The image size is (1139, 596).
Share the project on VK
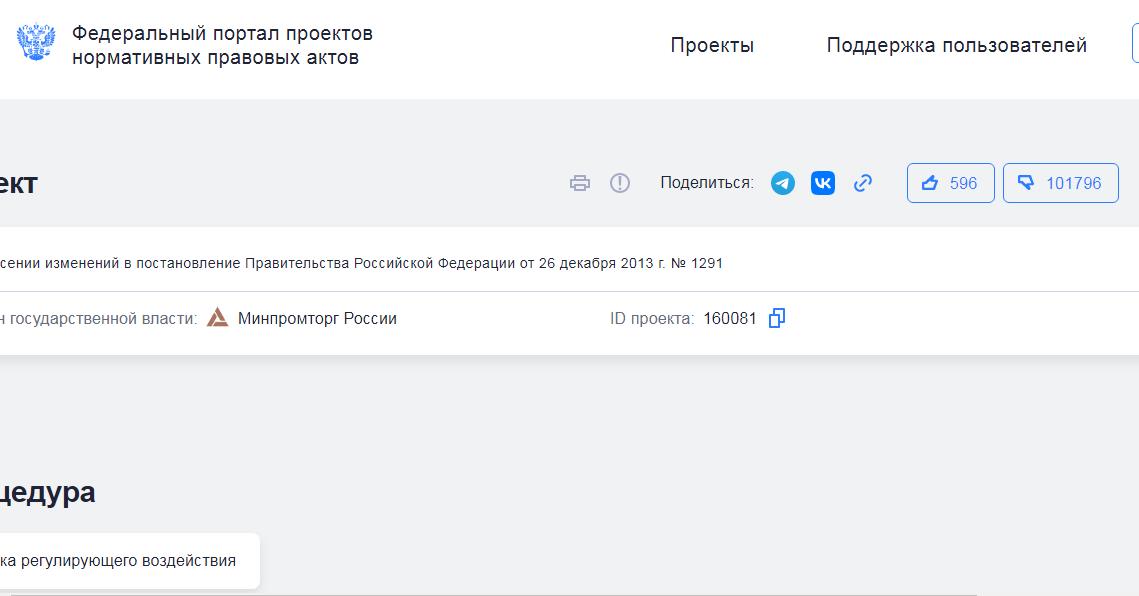coord(823,183)
